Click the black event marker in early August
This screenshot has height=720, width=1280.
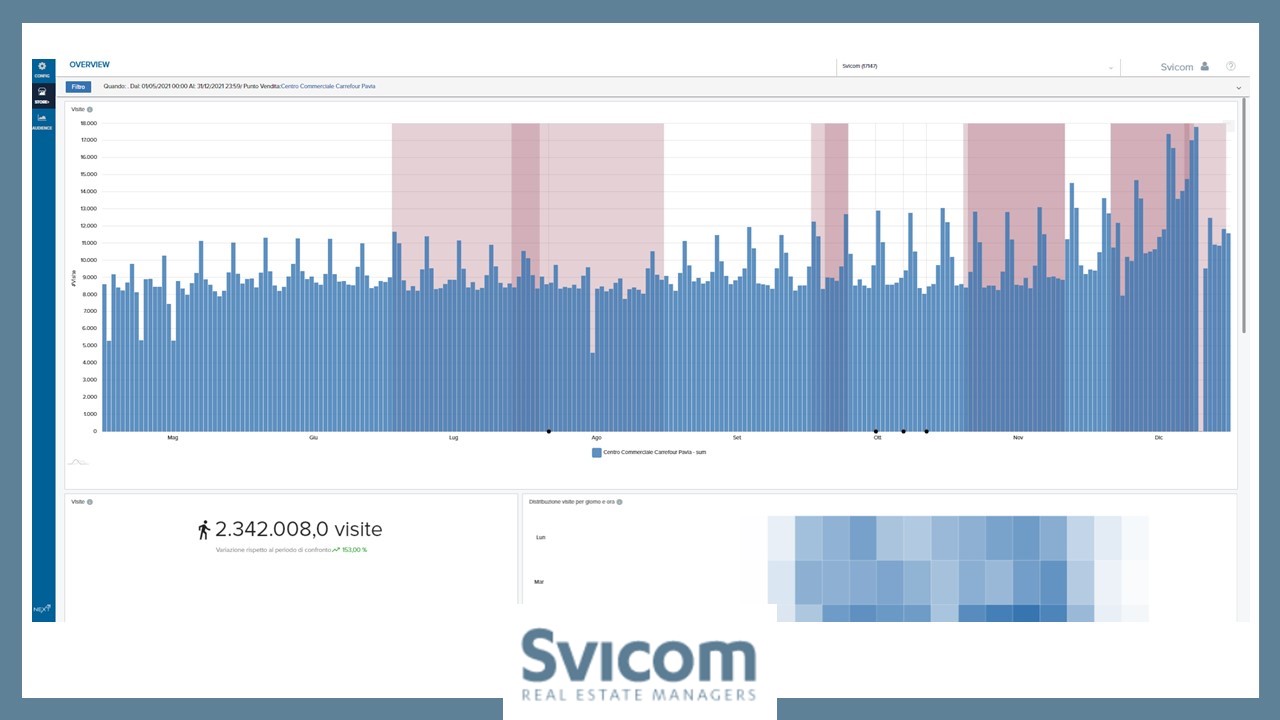tap(548, 432)
